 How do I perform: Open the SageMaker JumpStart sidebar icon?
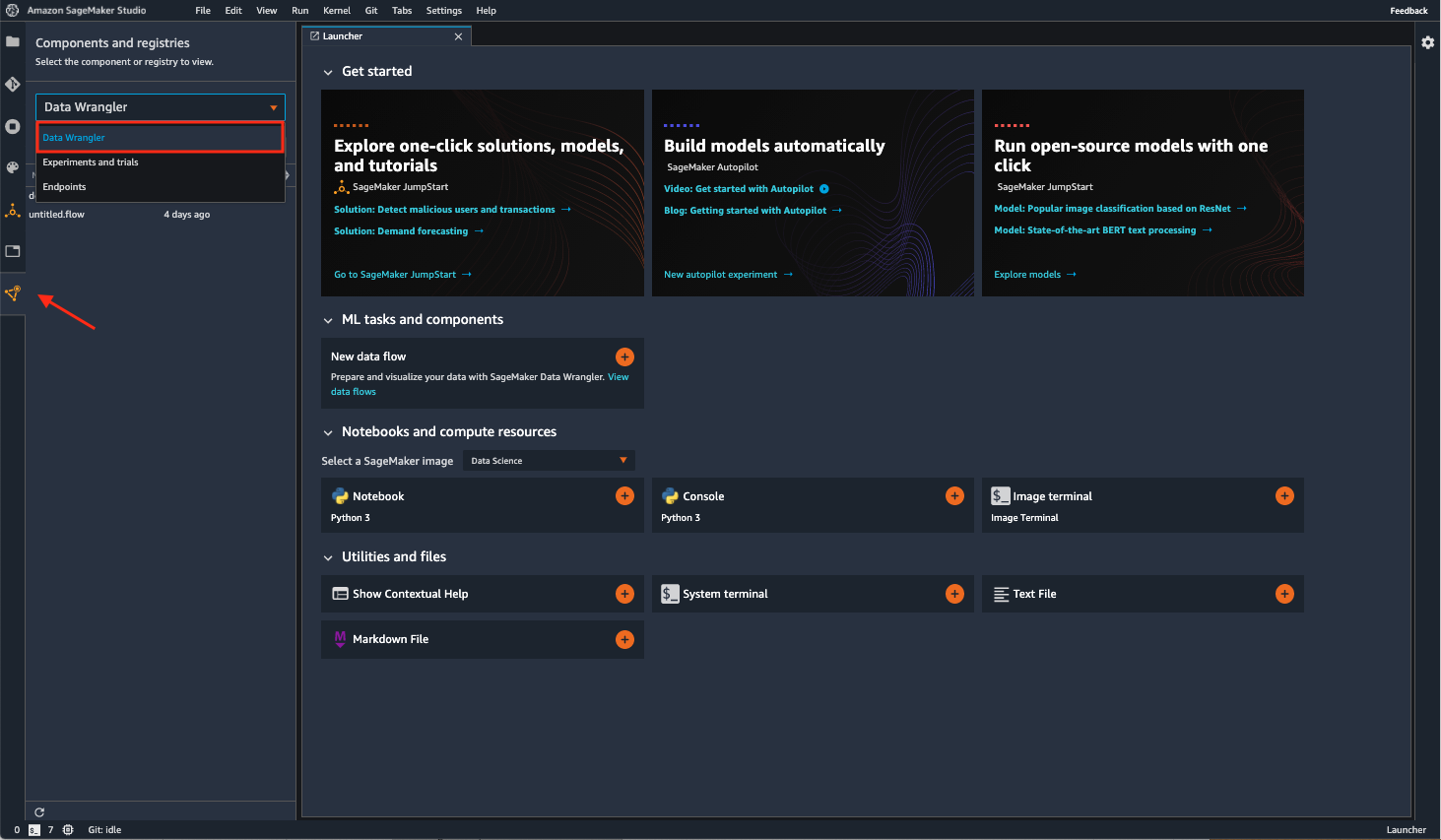pyautogui.click(x=13, y=211)
